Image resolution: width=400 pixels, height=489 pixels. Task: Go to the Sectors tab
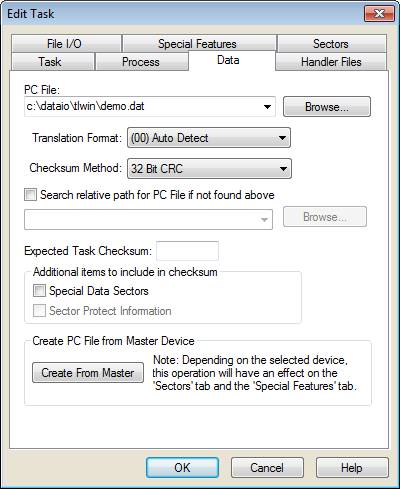point(332,44)
